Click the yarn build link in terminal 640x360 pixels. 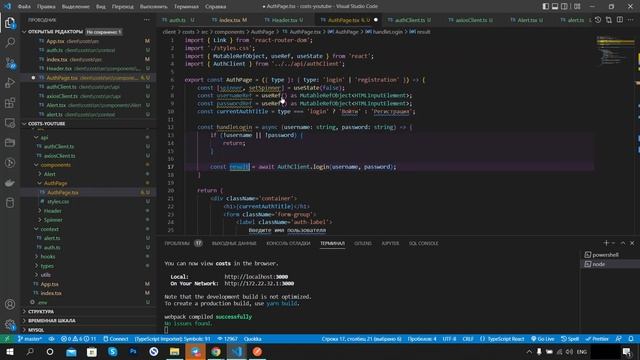click(282, 303)
